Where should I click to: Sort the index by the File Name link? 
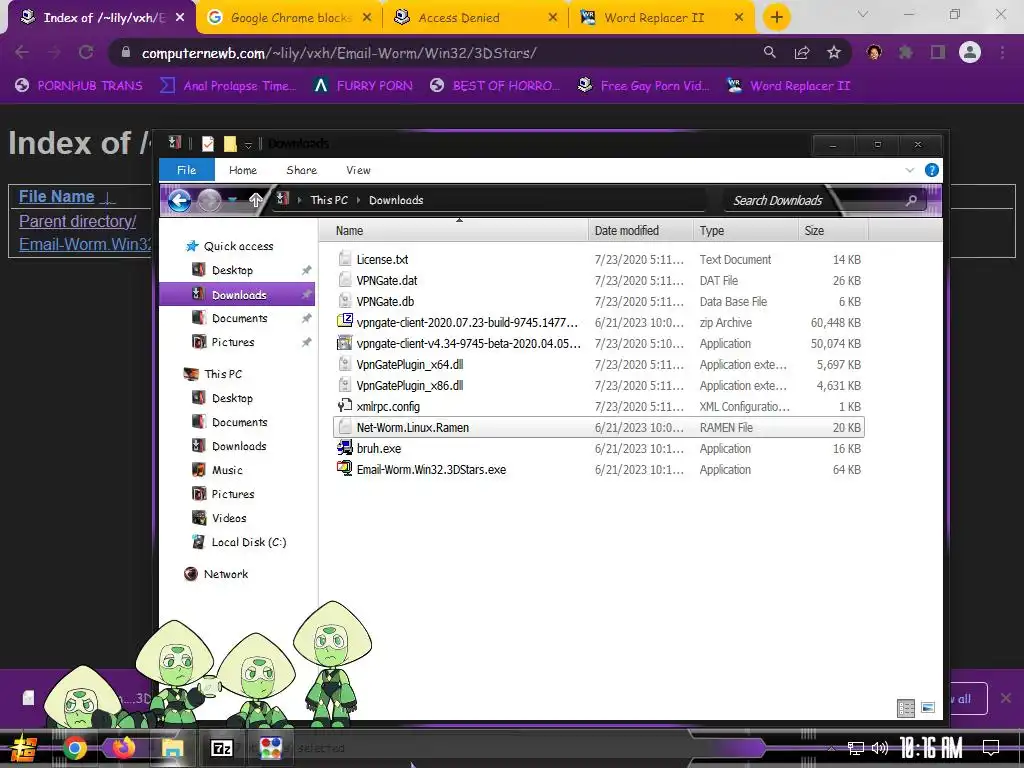click(57, 197)
